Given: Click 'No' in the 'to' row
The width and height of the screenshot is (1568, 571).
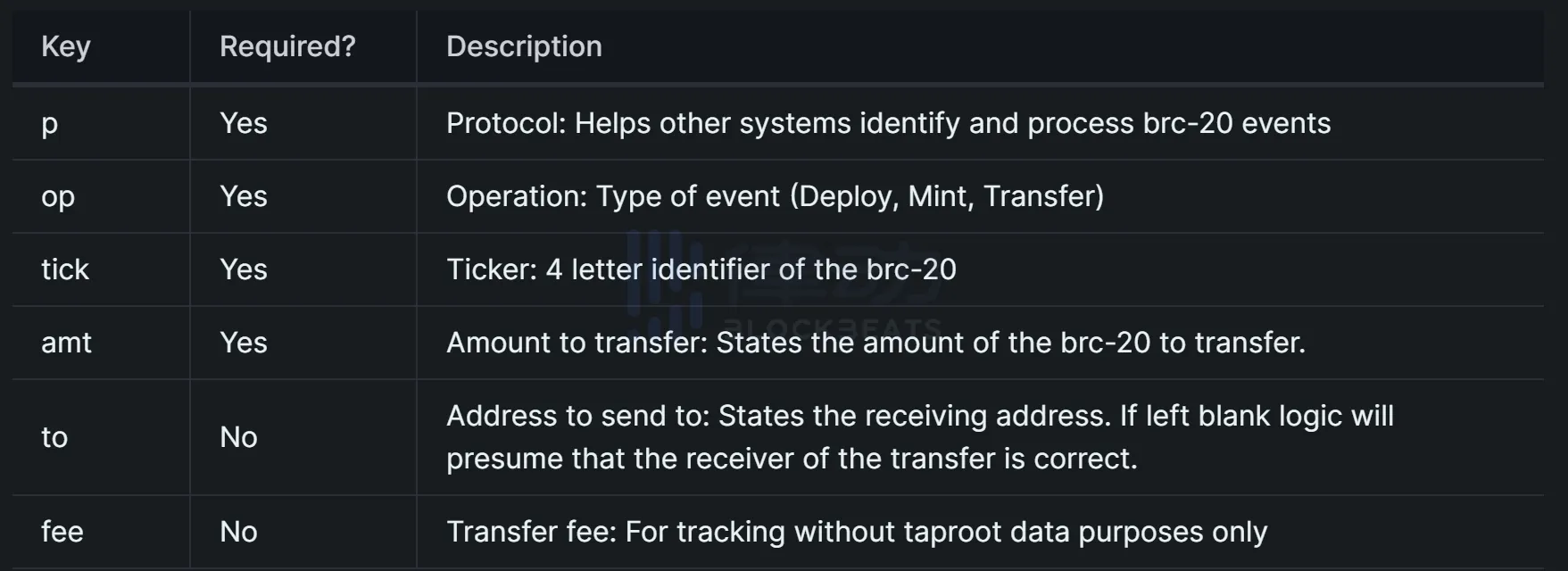Looking at the screenshot, I should click(238, 437).
